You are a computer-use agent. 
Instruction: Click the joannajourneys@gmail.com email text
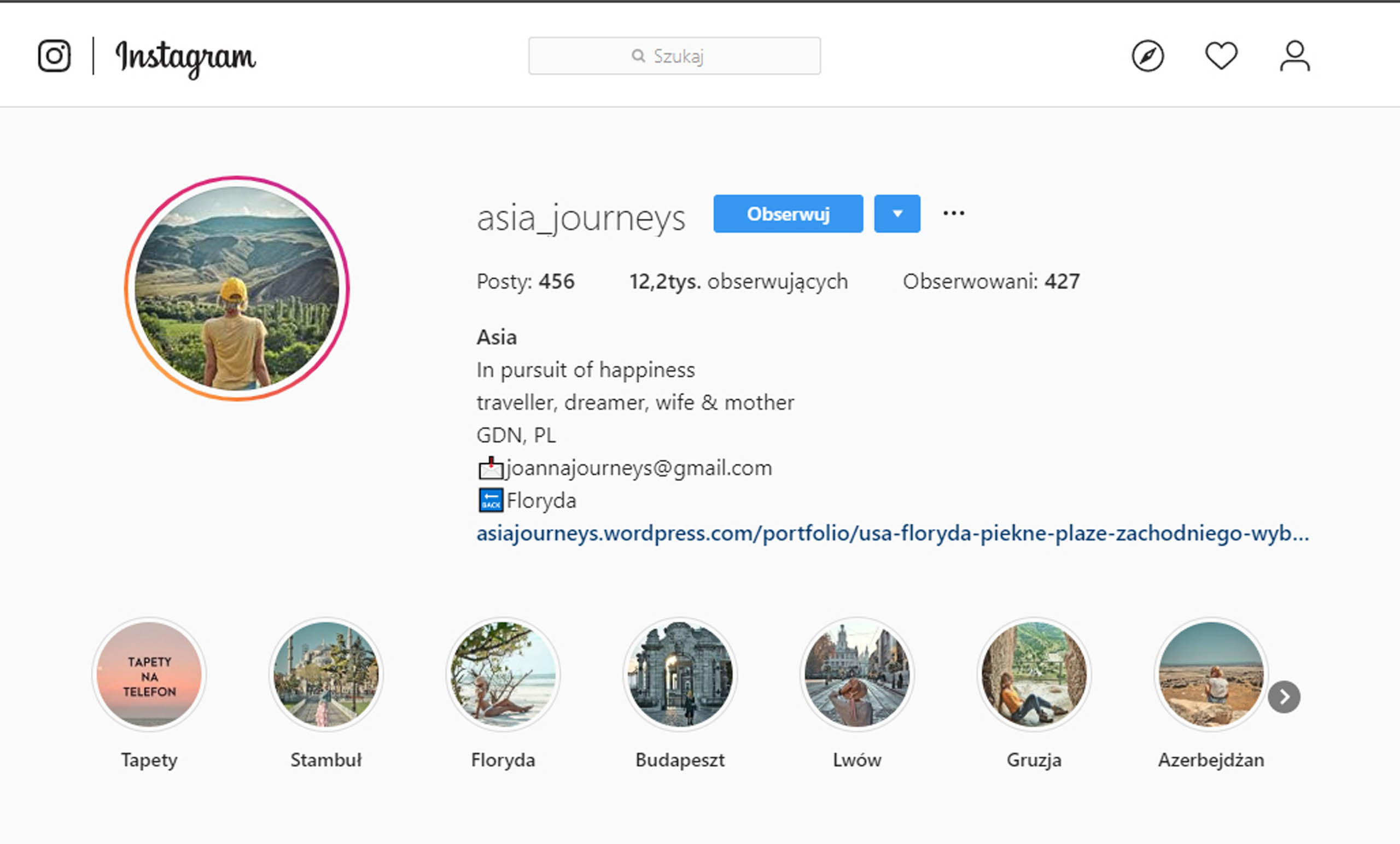pos(639,468)
